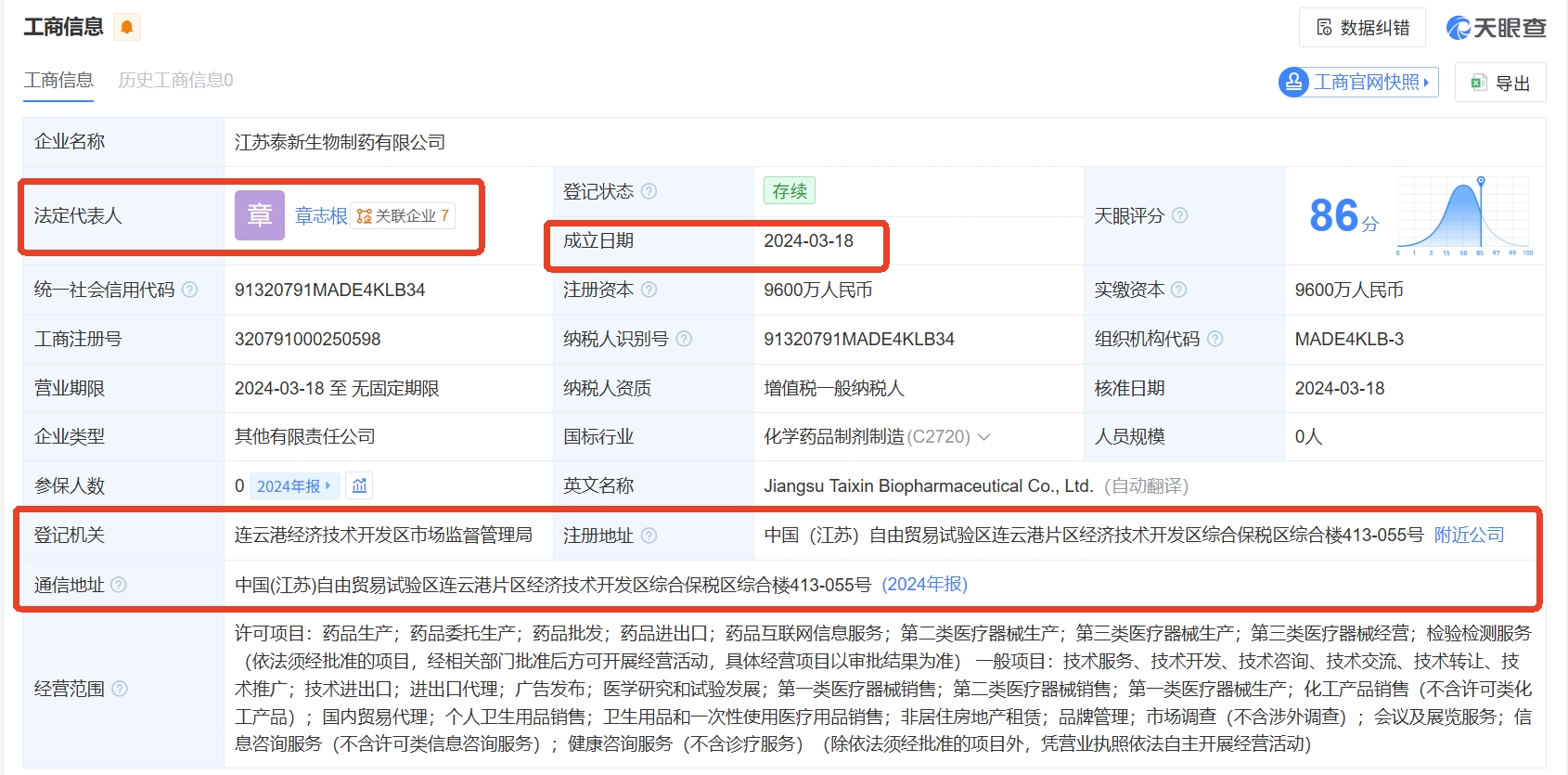The width and height of the screenshot is (1568, 775).
Task: Click the taxpayer ID 91320791MADE4KLB34 next to 纳税人识别号
Action: (858, 339)
